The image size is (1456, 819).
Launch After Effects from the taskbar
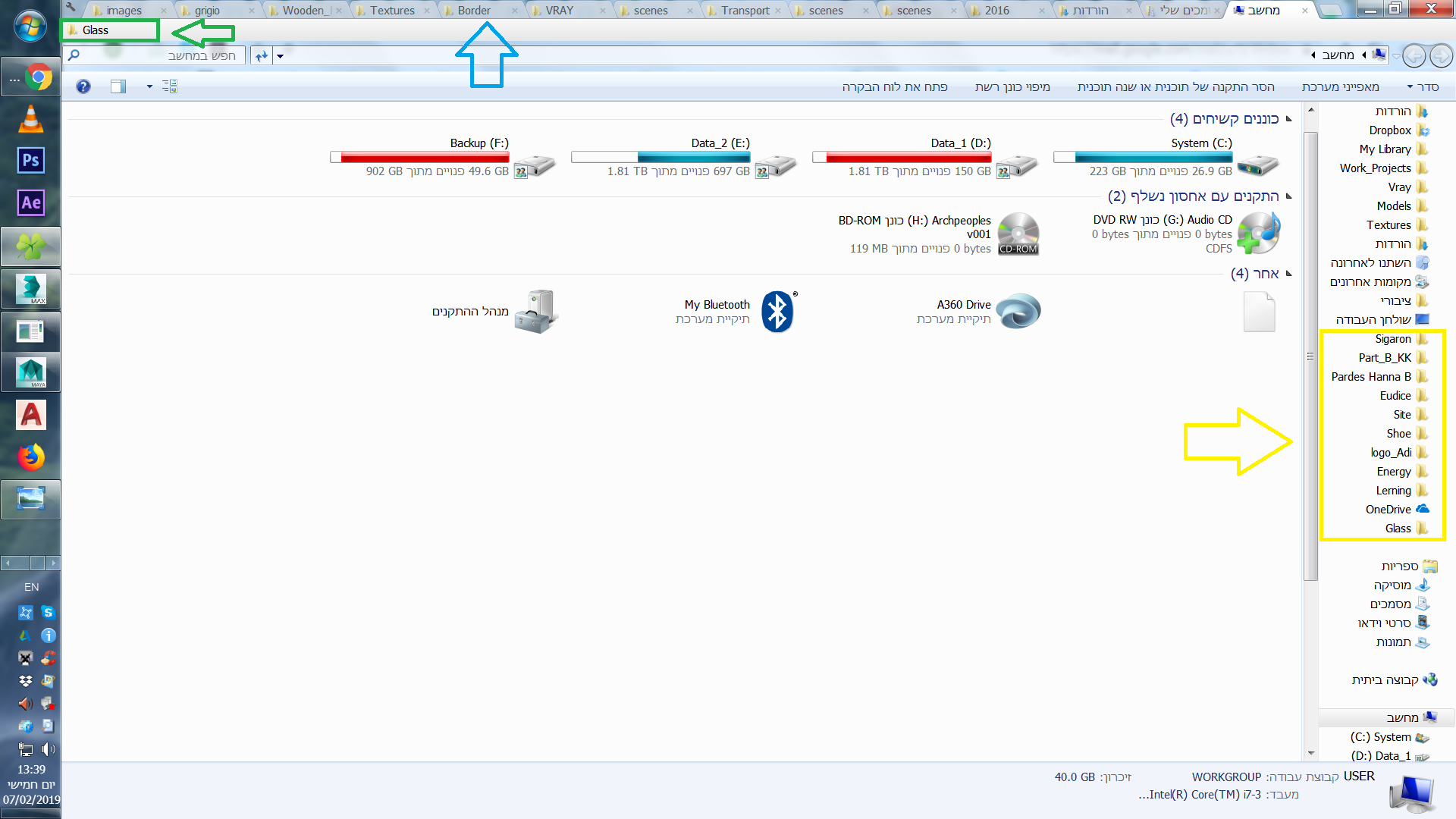[30, 202]
